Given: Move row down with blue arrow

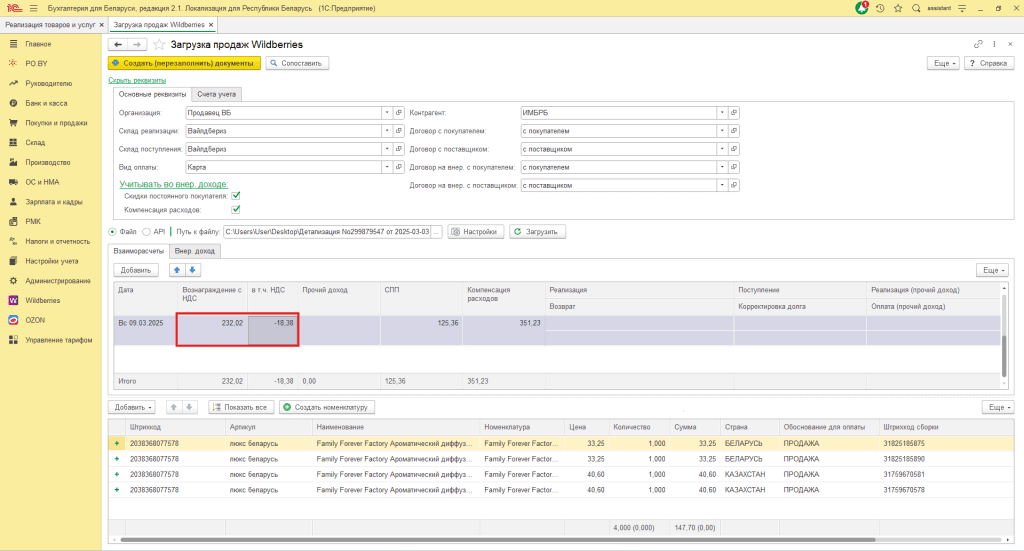Looking at the screenshot, I should click(x=193, y=270).
